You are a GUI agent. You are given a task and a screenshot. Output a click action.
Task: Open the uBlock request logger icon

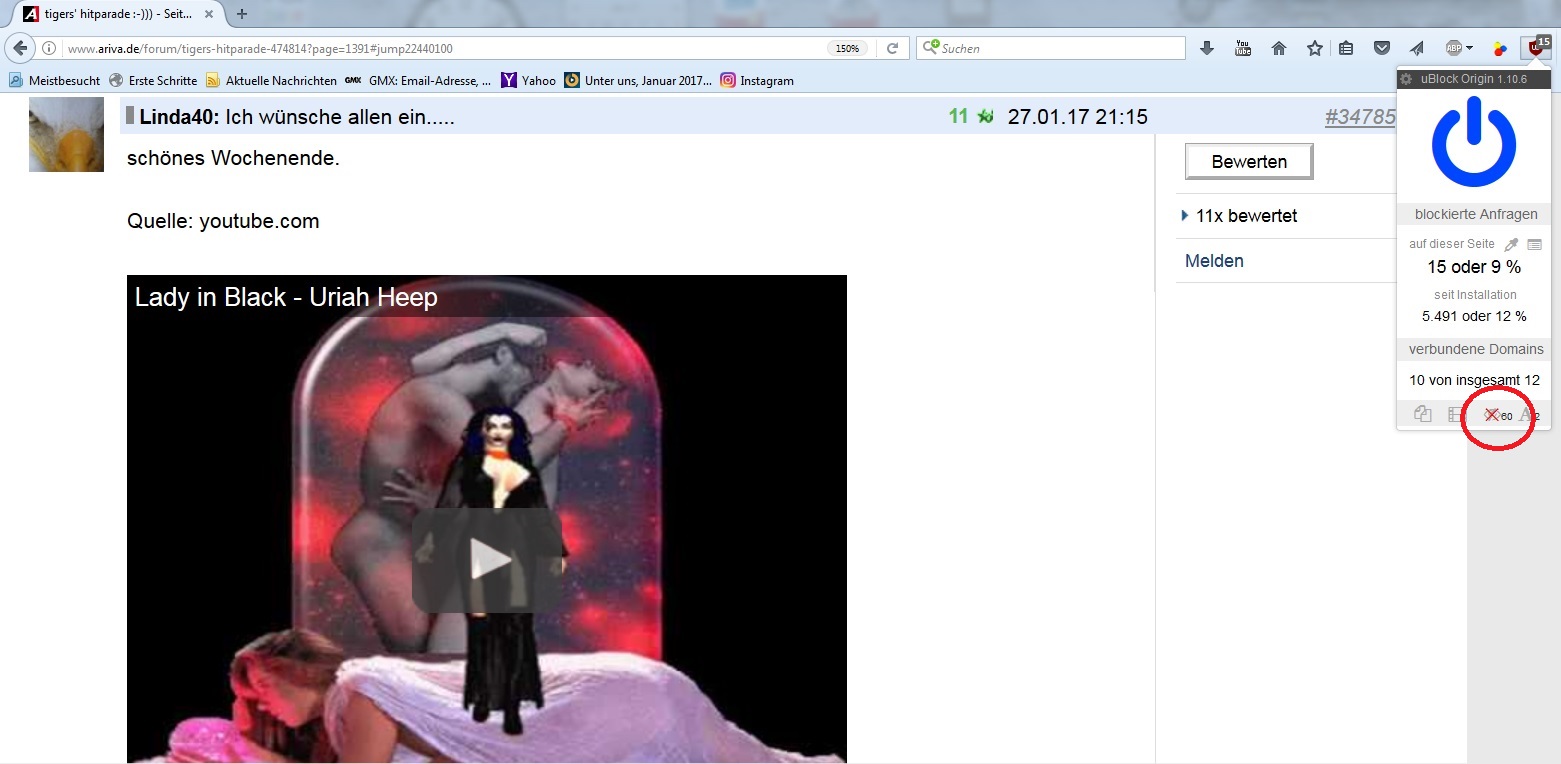1535,244
